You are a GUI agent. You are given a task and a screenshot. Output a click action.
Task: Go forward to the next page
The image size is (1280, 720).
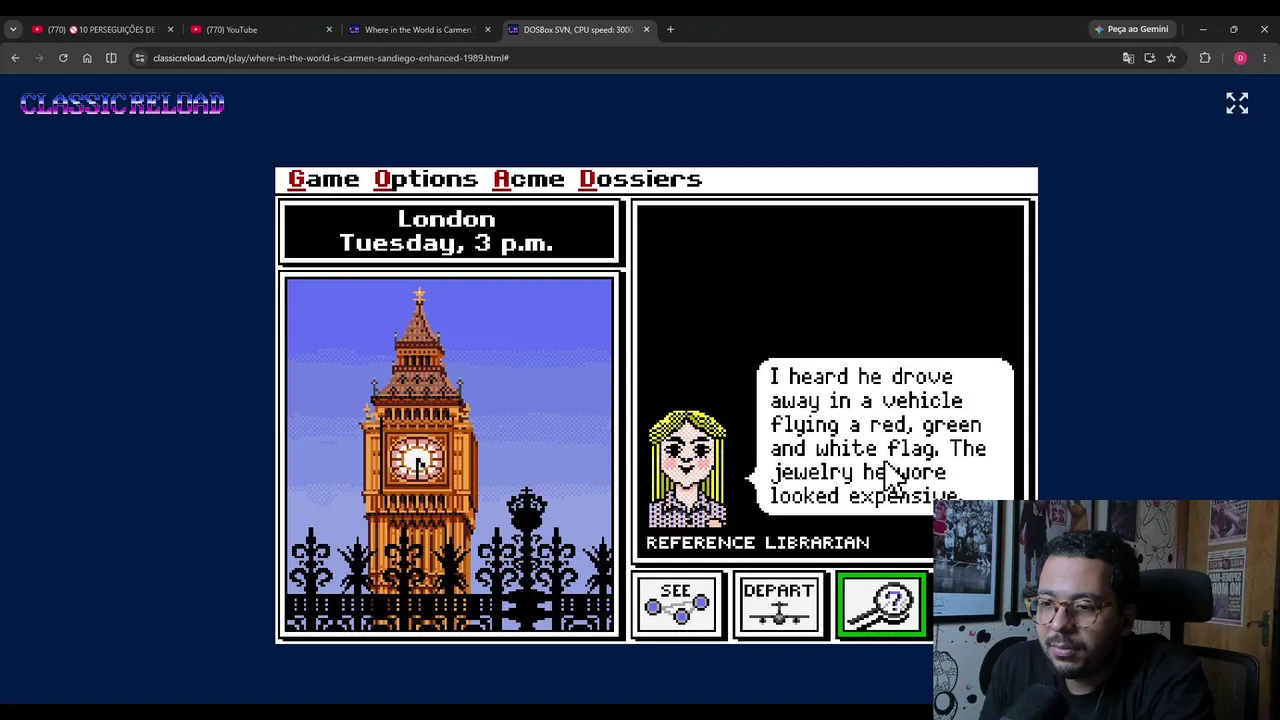[39, 58]
